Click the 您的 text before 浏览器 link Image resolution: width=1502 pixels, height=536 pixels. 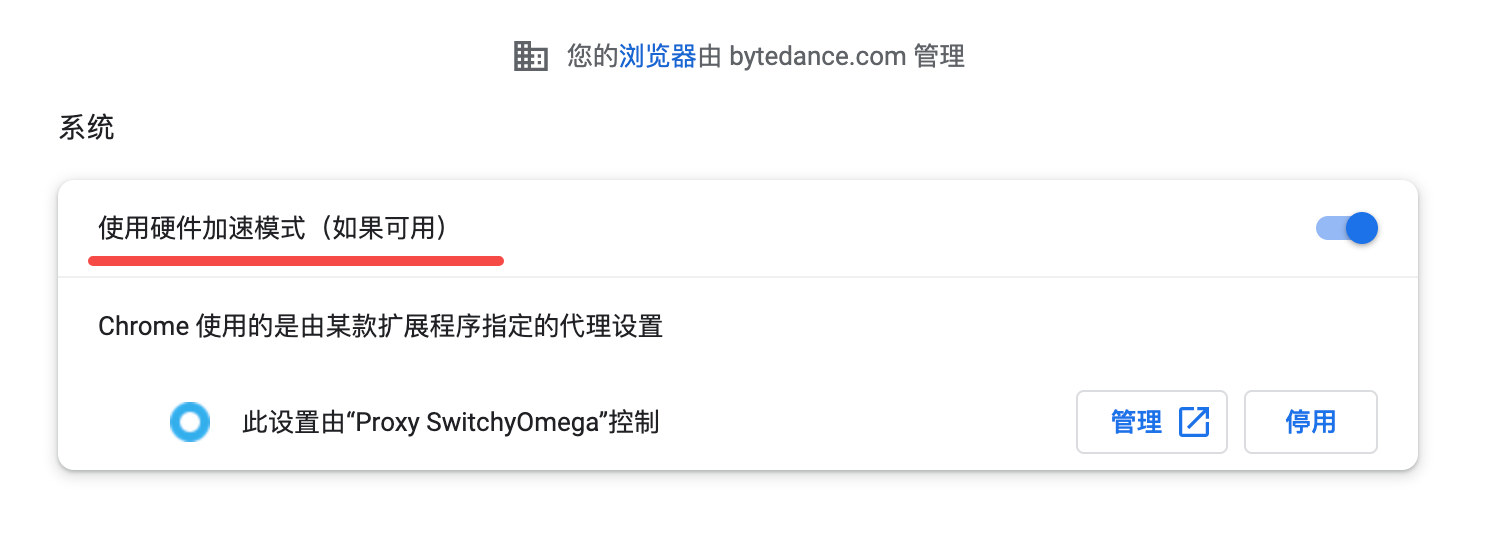point(592,56)
